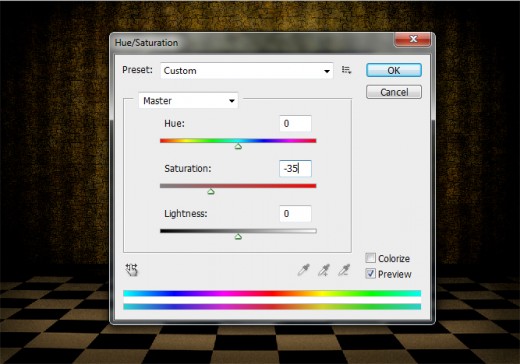Image resolution: width=520 pixels, height=364 pixels.
Task: Click the Lightness: label
Action: click(x=186, y=213)
